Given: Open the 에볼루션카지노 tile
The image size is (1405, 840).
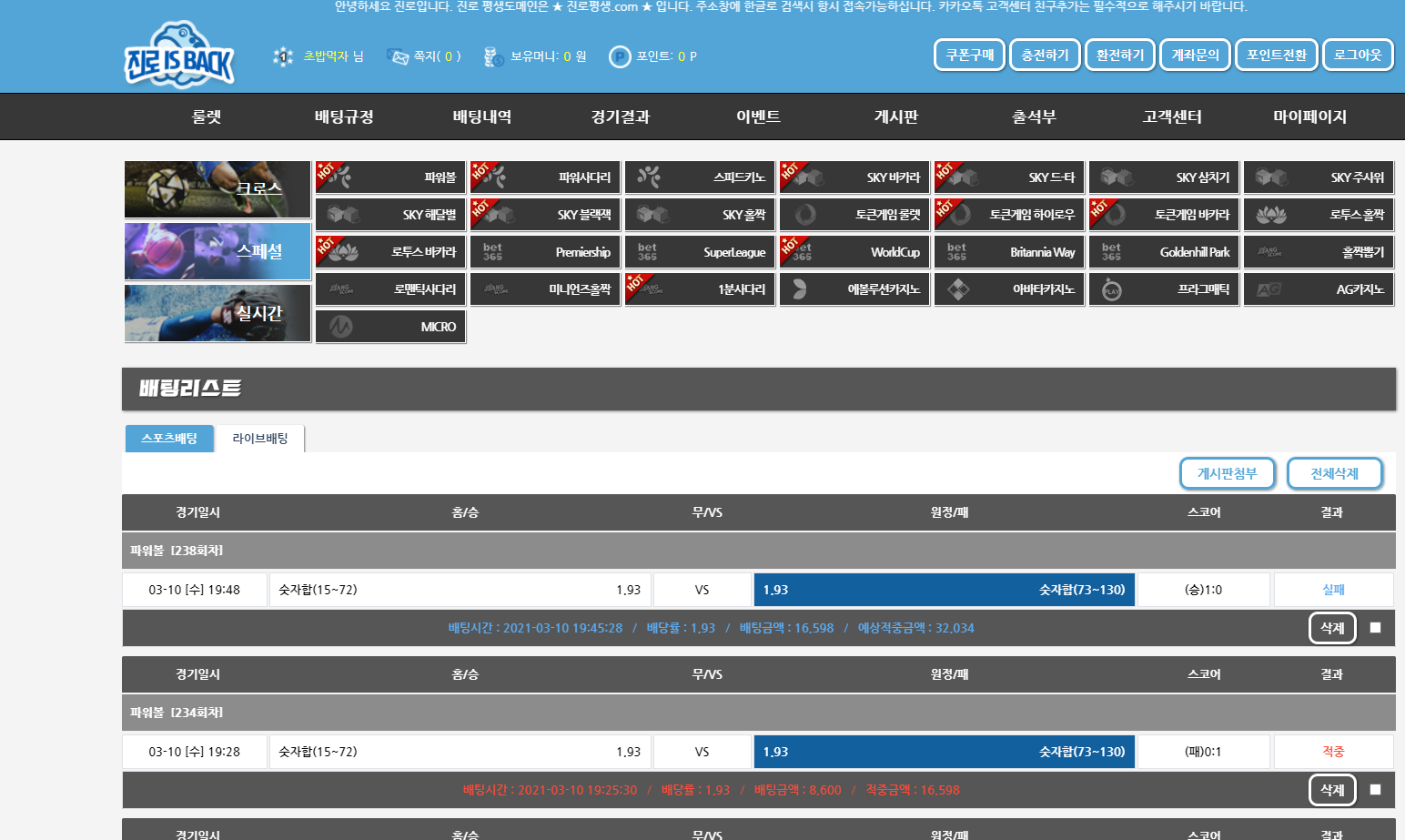Looking at the screenshot, I should click(854, 289).
